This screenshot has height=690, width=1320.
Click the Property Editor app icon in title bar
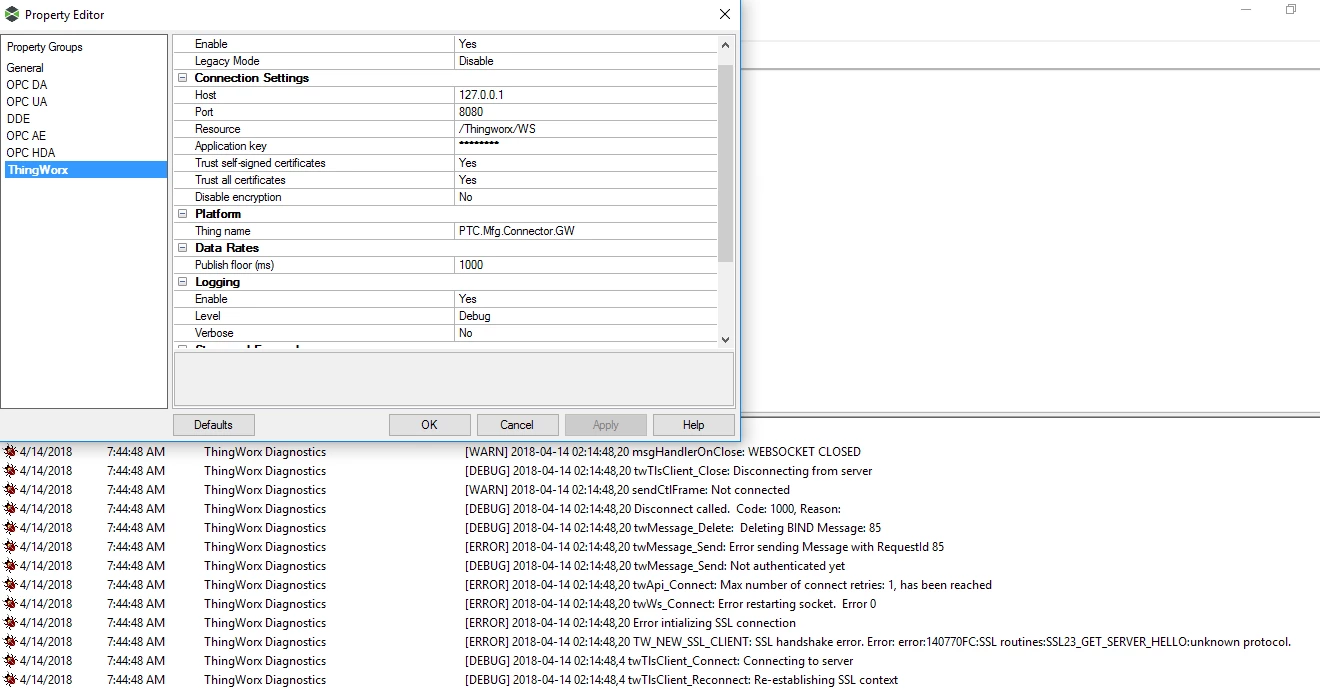pyautogui.click(x=12, y=14)
